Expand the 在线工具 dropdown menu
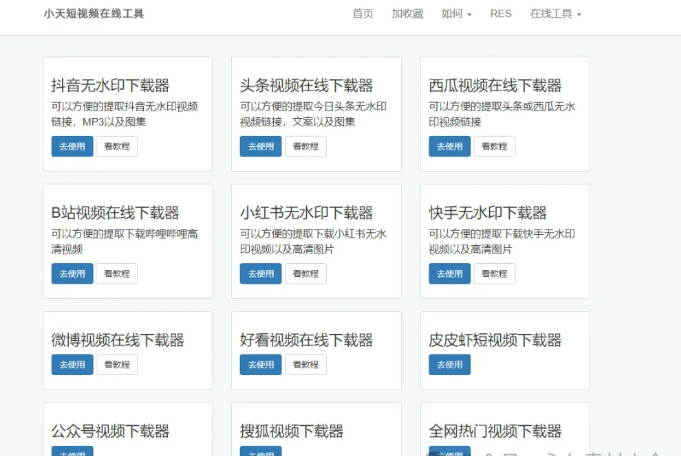 coord(555,14)
